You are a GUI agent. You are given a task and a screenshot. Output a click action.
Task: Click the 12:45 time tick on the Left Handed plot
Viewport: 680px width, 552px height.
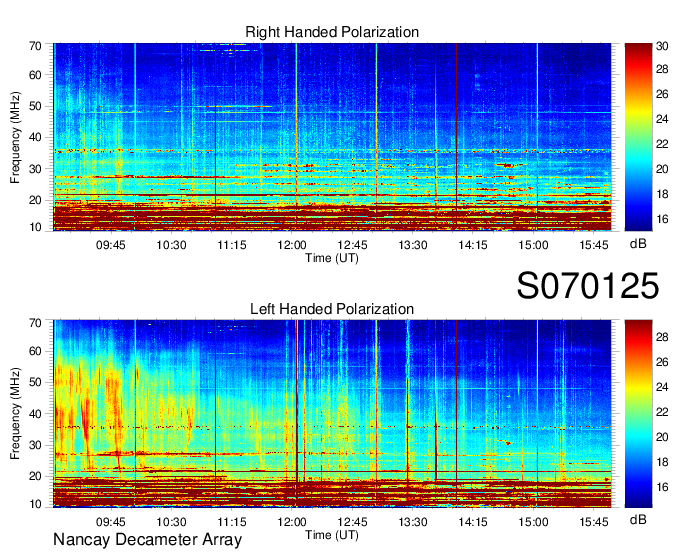(x=353, y=522)
